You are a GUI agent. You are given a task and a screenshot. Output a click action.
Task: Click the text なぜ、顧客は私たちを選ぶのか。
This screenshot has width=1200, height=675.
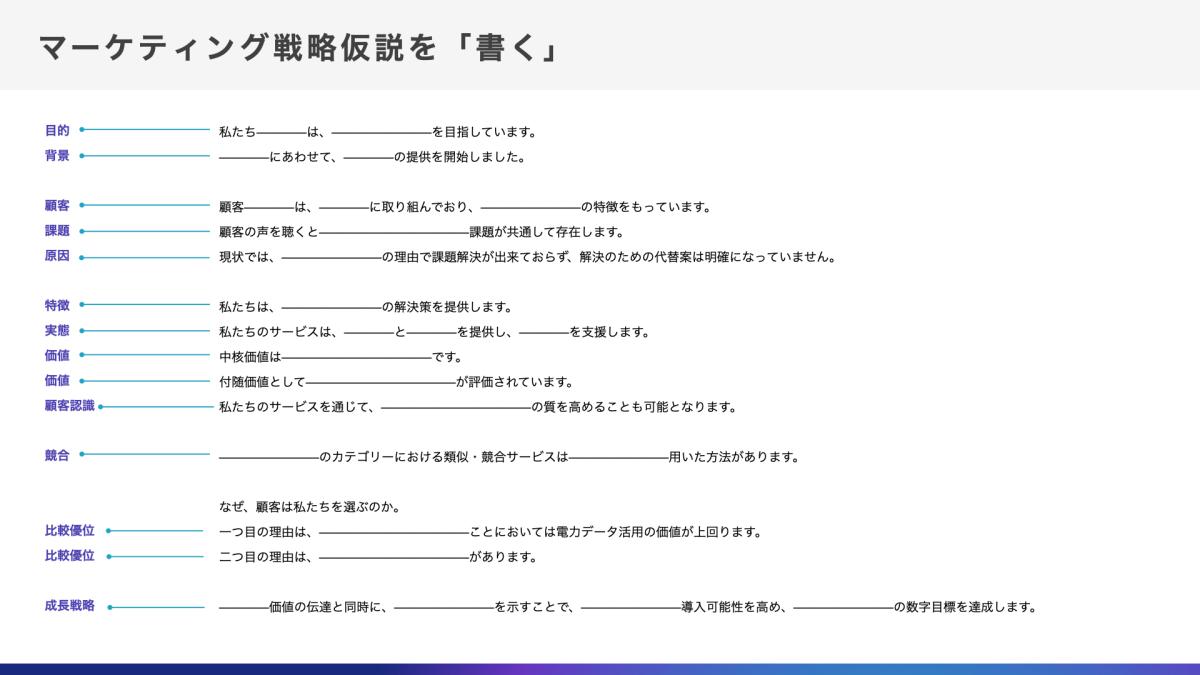(x=310, y=507)
